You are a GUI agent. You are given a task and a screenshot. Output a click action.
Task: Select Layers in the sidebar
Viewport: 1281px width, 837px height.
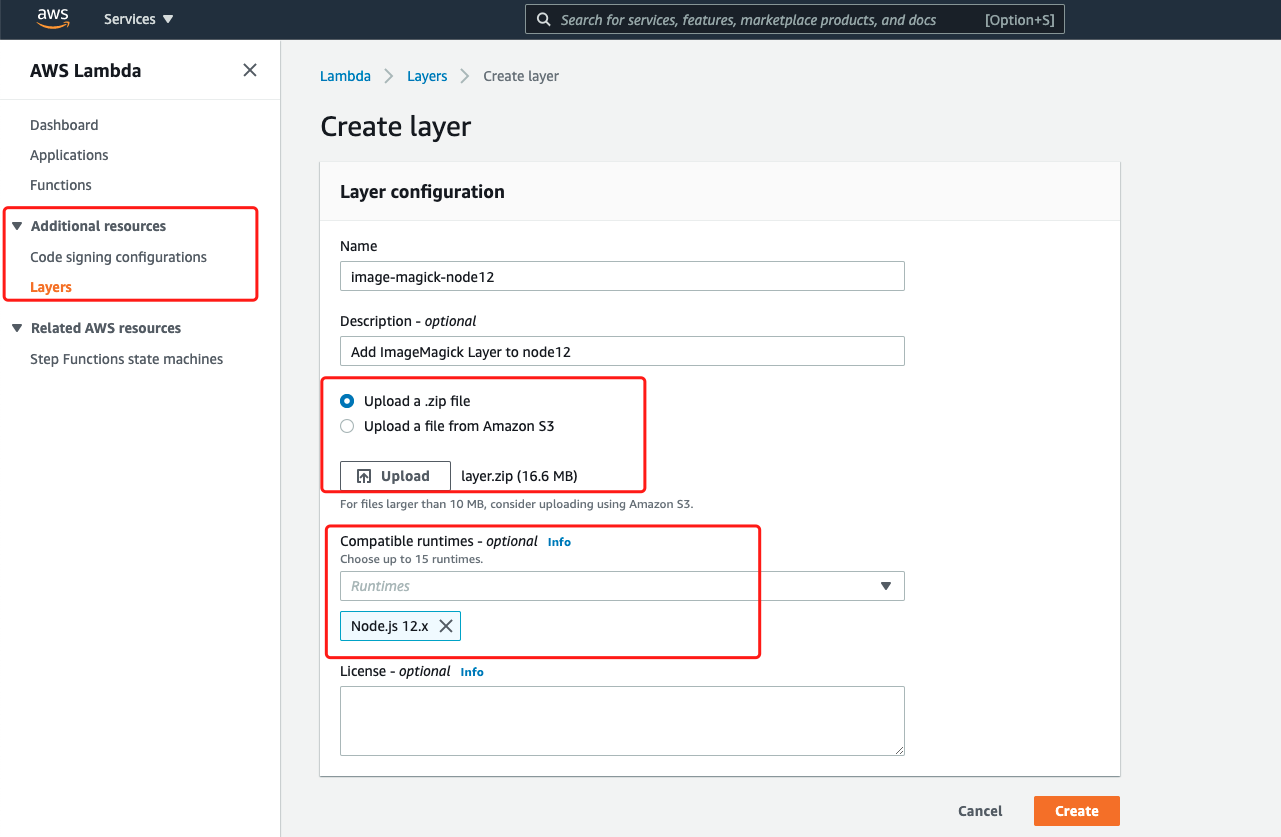(51, 287)
